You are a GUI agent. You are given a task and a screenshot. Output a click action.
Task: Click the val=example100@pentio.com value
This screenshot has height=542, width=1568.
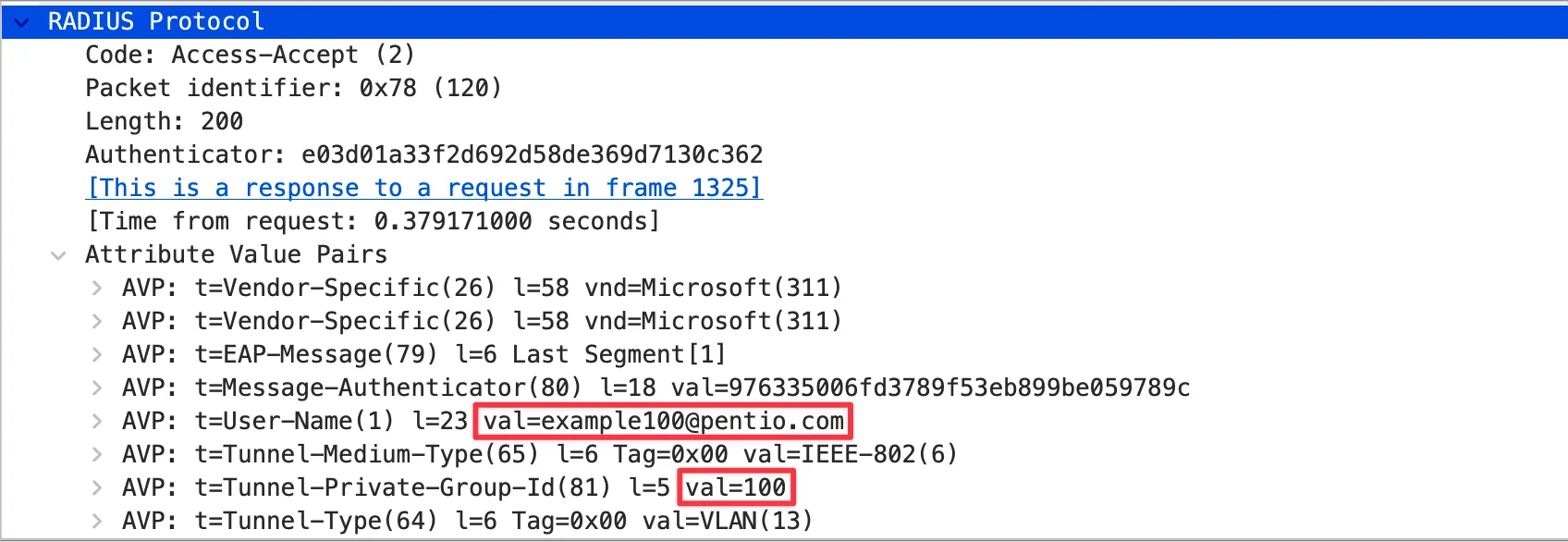(663, 422)
